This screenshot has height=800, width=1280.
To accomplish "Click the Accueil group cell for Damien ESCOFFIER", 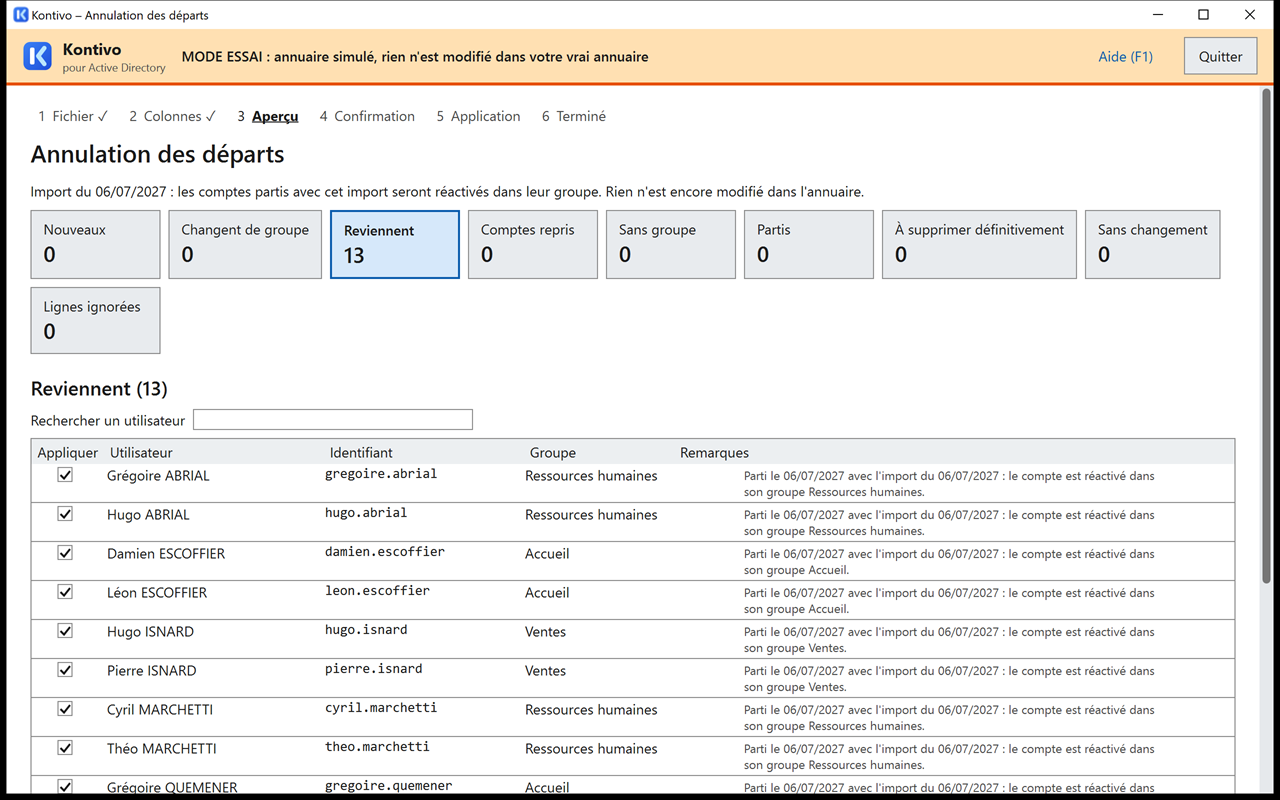I will (547, 554).
